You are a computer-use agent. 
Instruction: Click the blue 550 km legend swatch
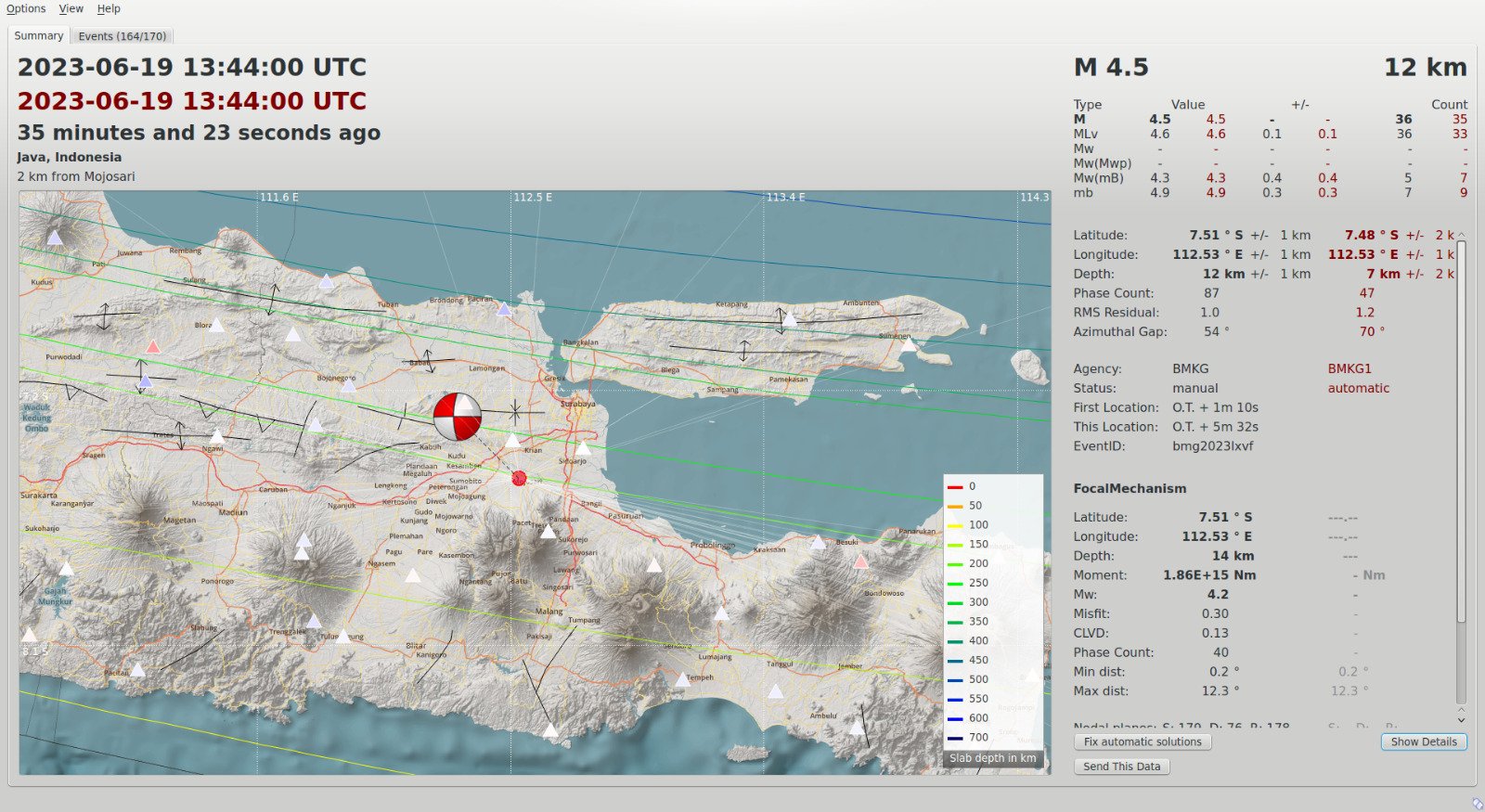955,699
